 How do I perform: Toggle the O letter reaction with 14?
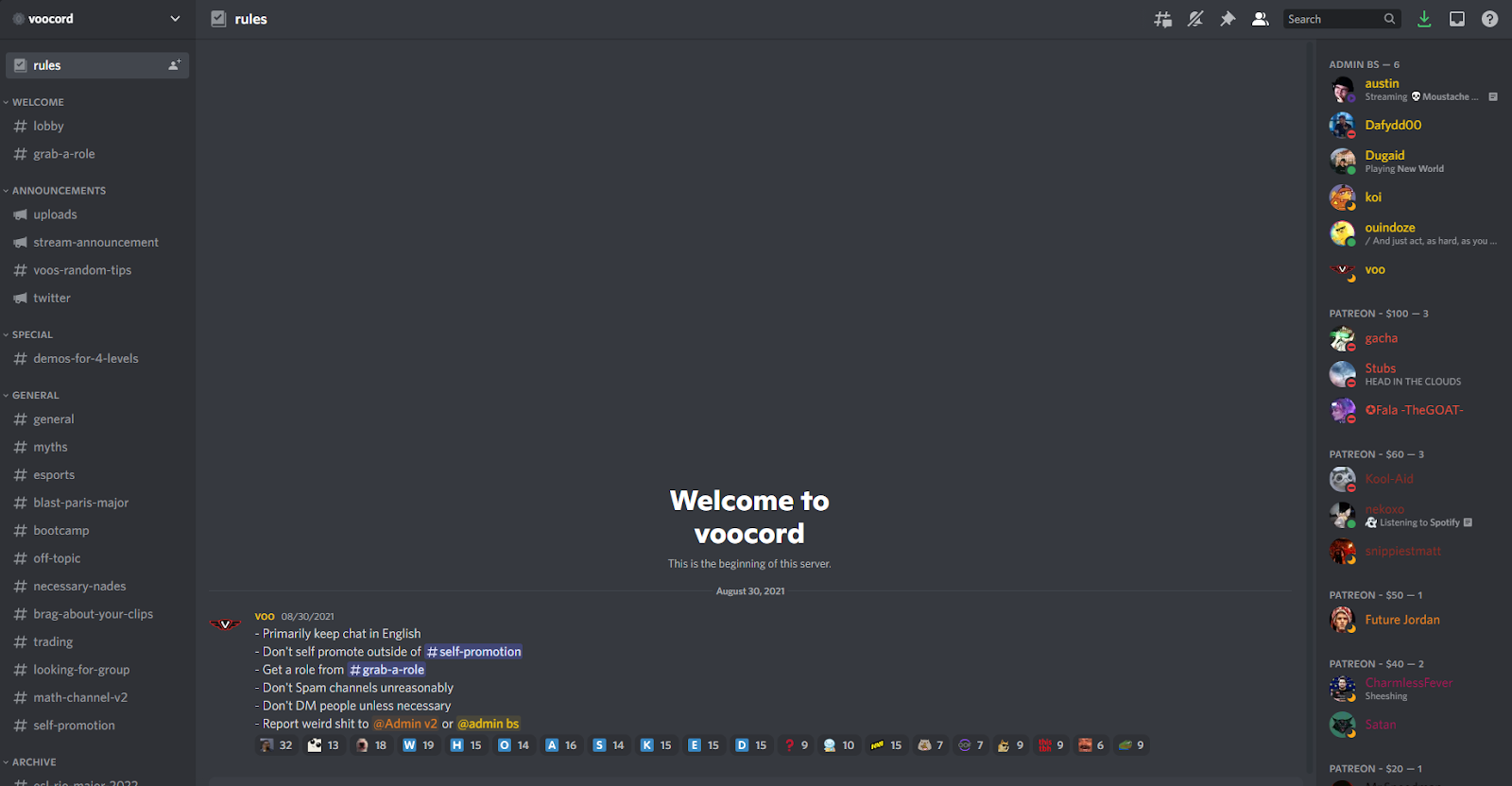point(513,745)
